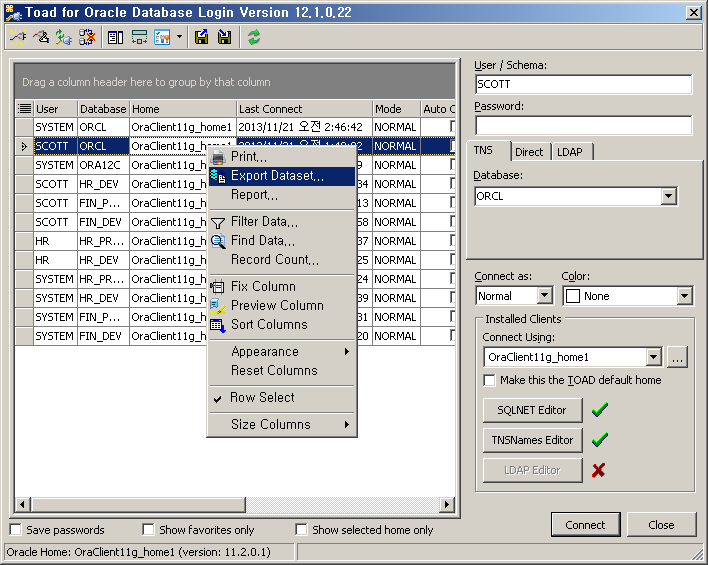
Task: Click the new connection spark-plug toolbar icon
Action: 18,37
